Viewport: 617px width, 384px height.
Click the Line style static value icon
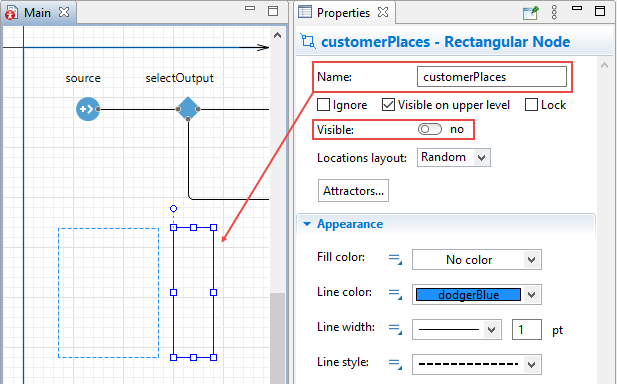coord(395,364)
